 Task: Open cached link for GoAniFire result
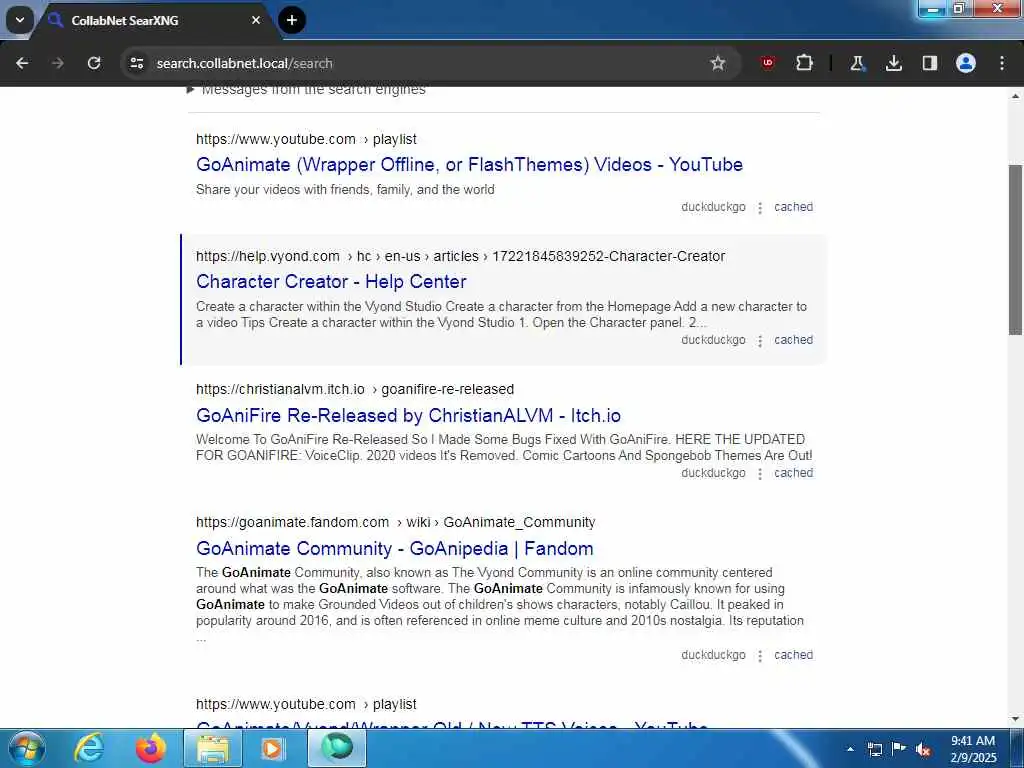[793, 473]
